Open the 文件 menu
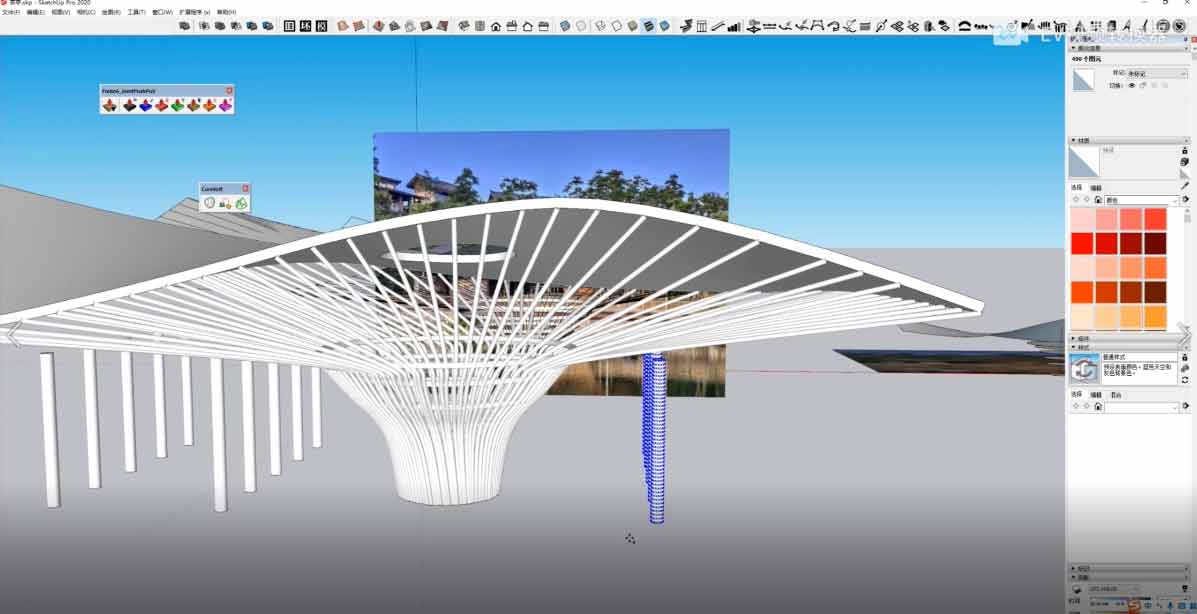This screenshot has width=1197, height=614. 10,12
